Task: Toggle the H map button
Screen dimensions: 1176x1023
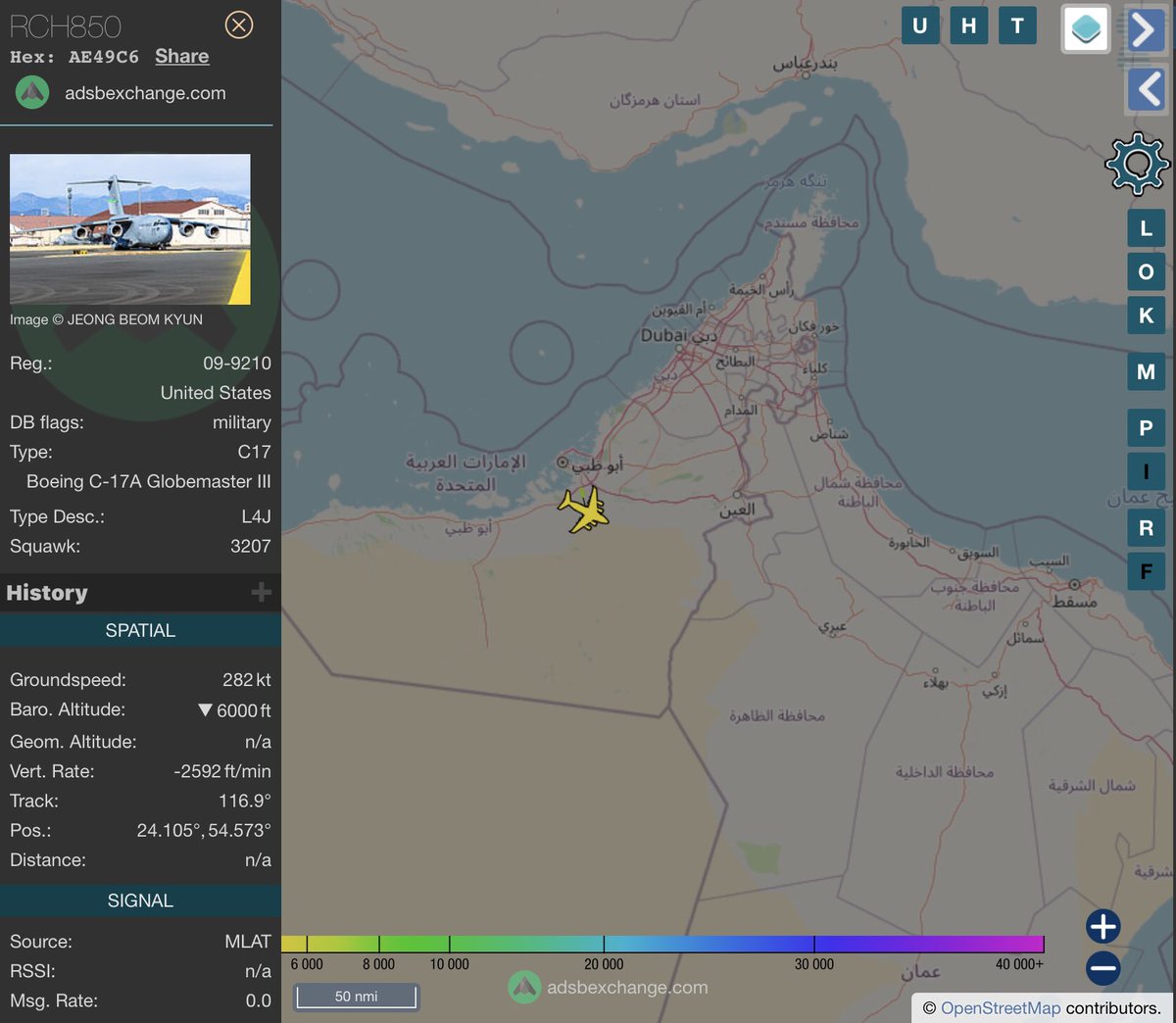Action: pos(968,25)
